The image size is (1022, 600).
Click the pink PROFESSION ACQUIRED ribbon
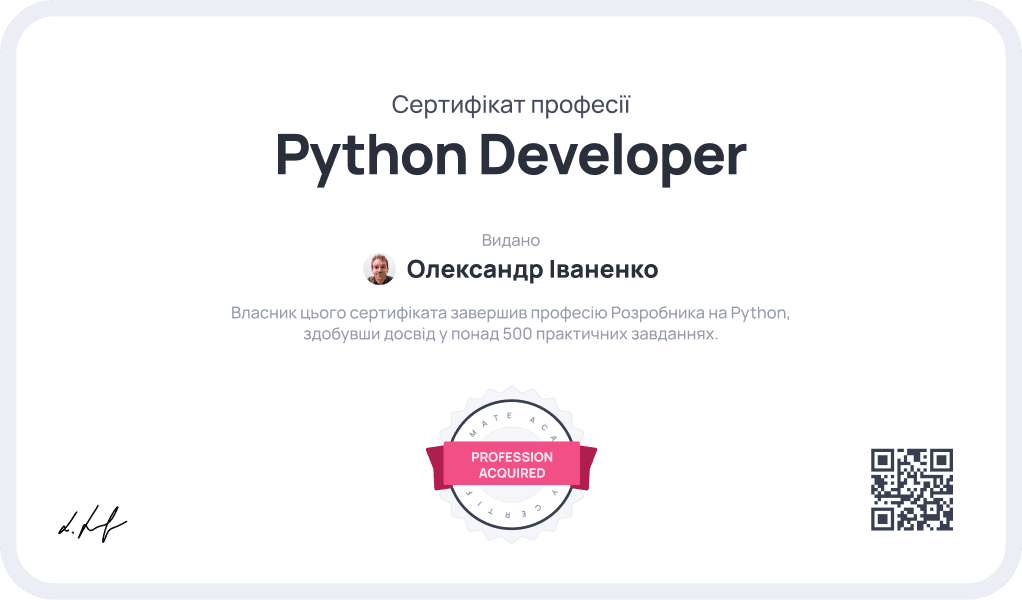(x=512, y=463)
